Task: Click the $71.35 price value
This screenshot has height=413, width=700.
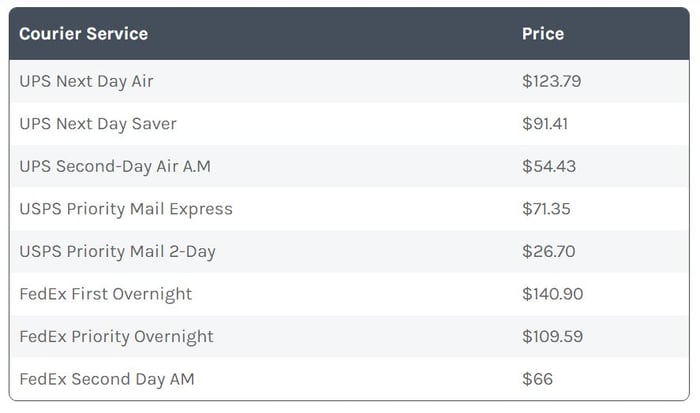Action: pyautogui.click(x=546, y=209)
